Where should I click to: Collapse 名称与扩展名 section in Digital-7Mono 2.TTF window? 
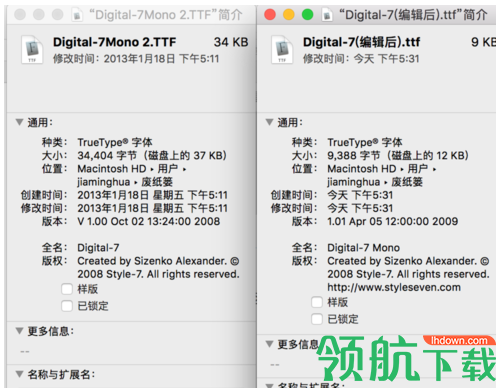(20, 374)
